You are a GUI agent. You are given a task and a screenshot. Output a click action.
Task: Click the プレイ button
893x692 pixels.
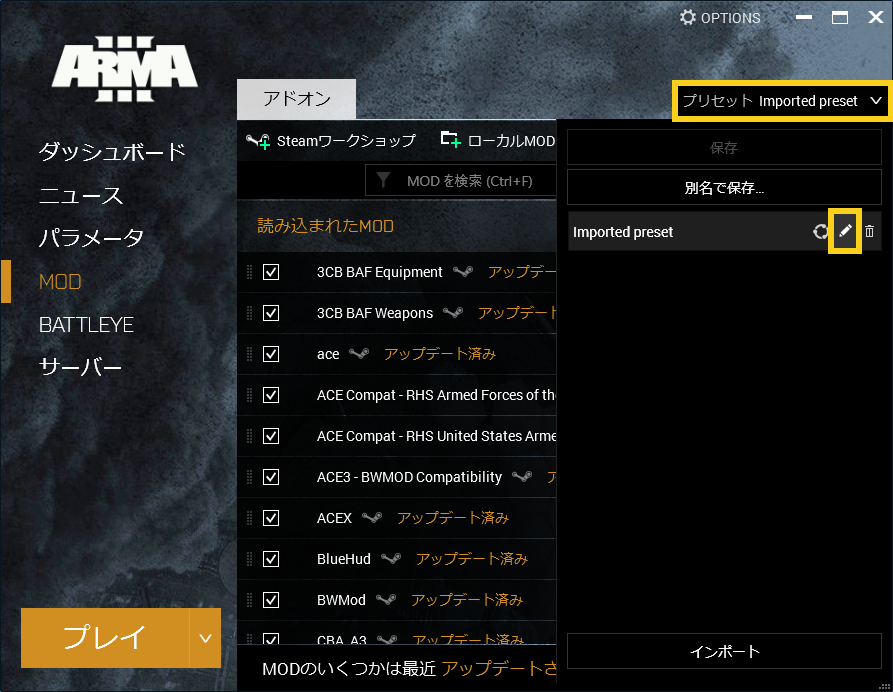[x=105, y=638]
